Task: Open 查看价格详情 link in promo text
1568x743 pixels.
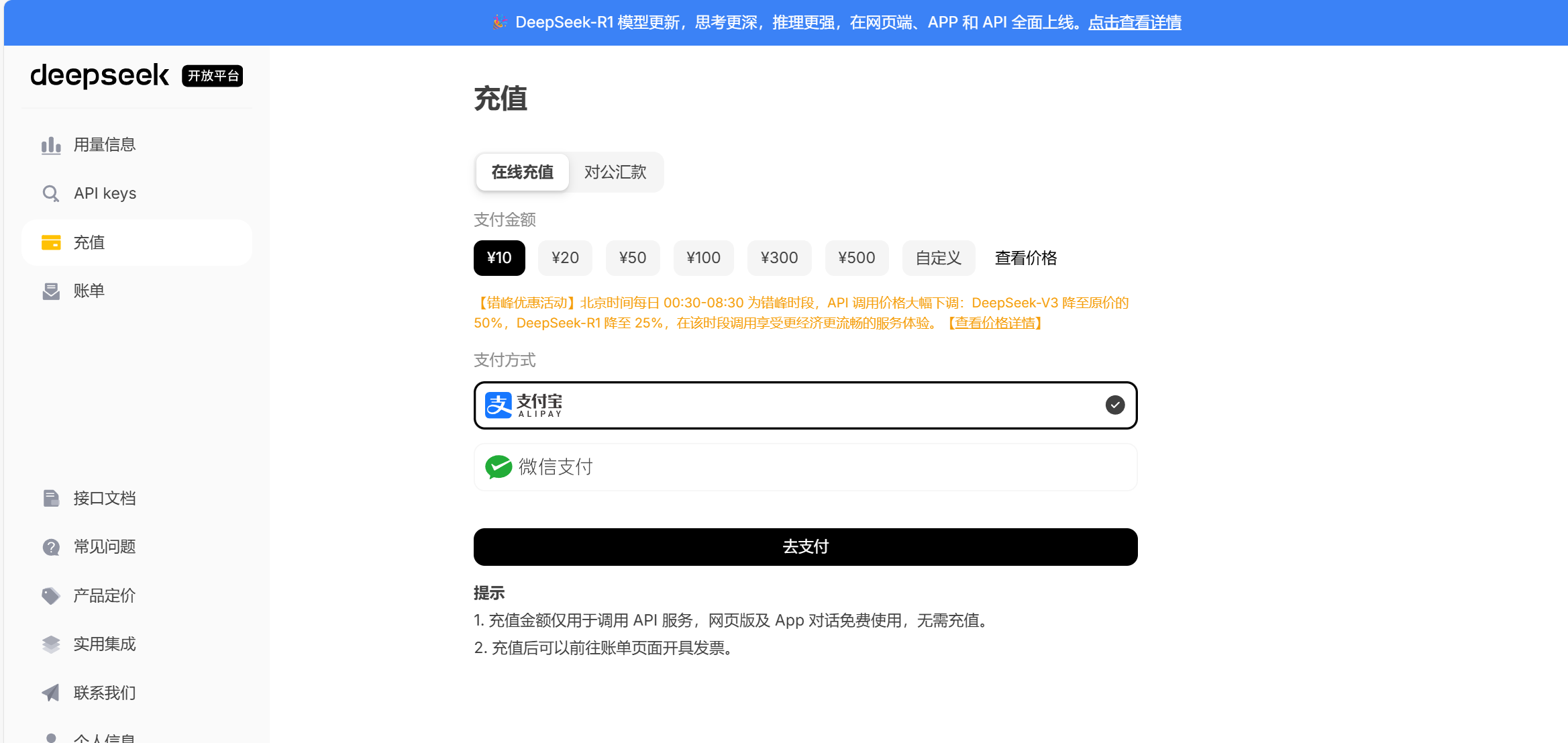Action: [x=994, y=324]
